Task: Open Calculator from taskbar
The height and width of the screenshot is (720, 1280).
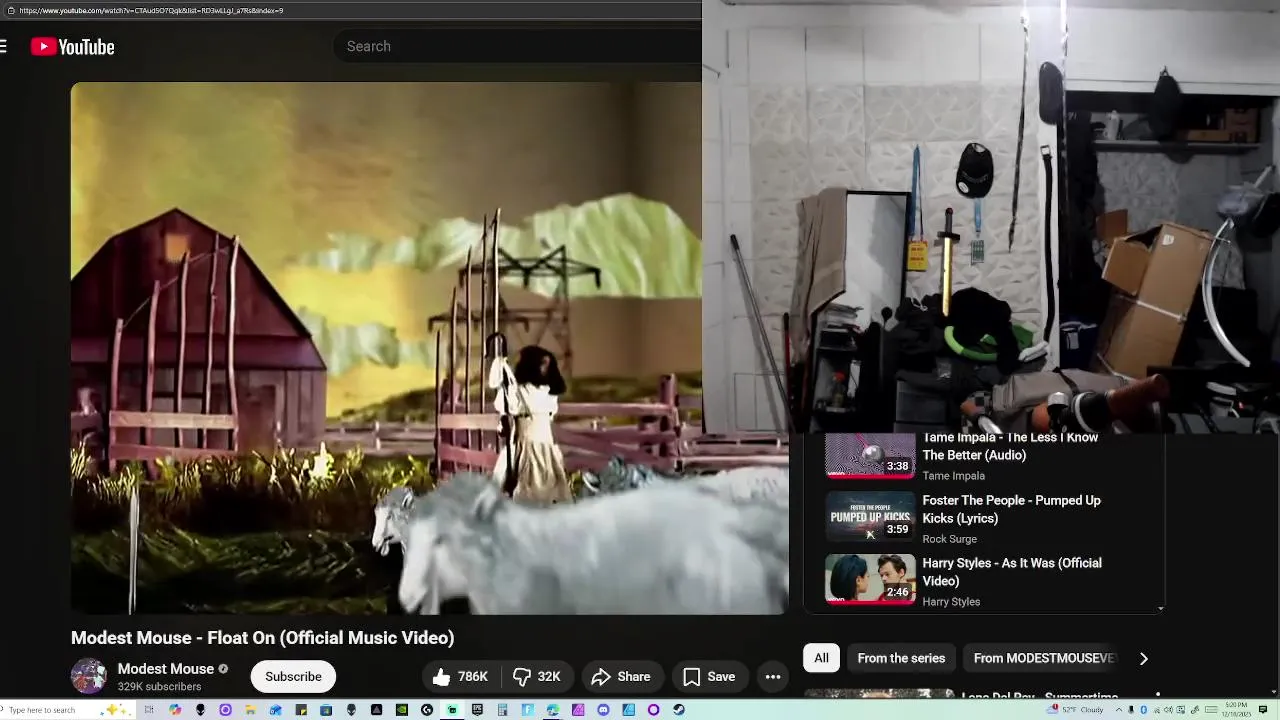Action: coord(502,710)
